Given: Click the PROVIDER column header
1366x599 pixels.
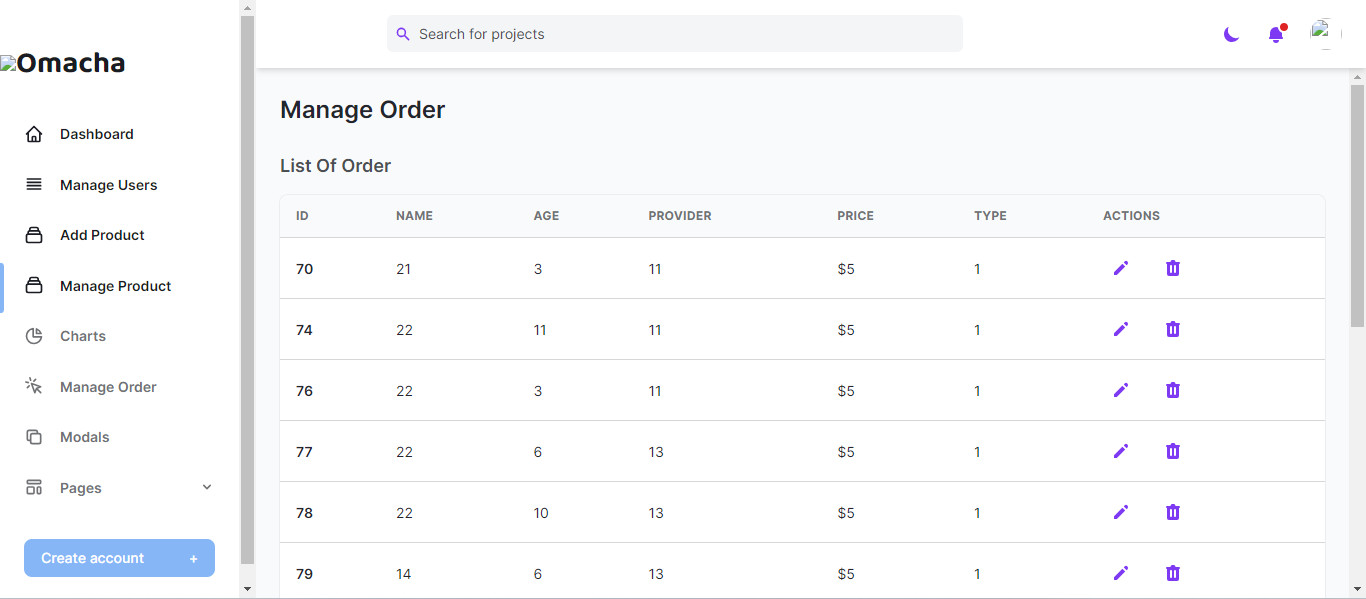Looking at the screenshot, I should coord(680,216).
